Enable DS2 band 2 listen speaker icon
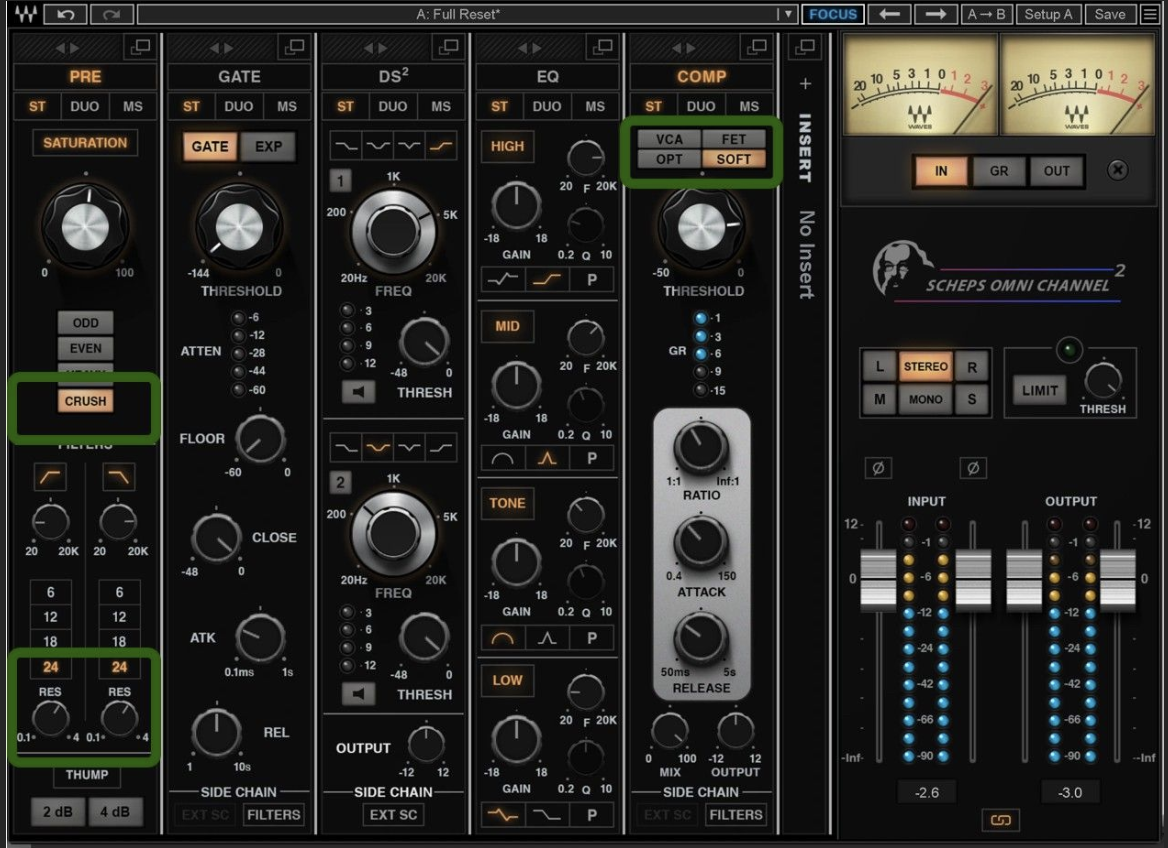The image size is (1168, 848). click(x=358, y=694)
